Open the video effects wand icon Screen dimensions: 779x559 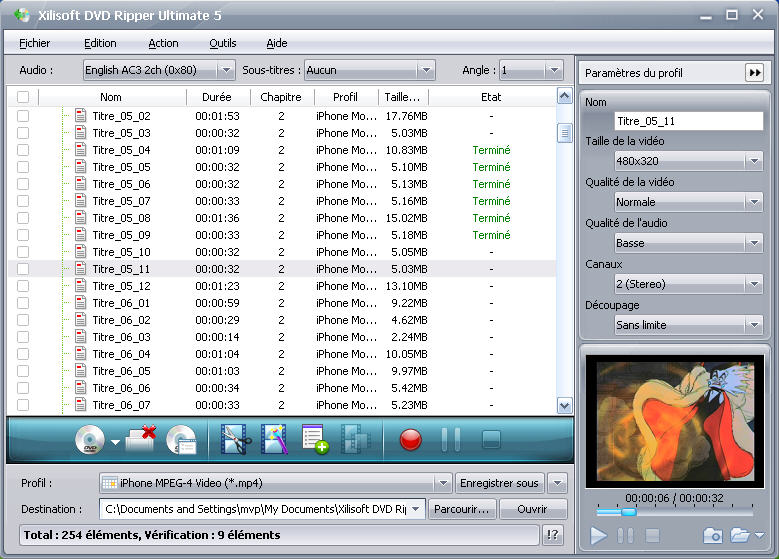click(275, 439)
